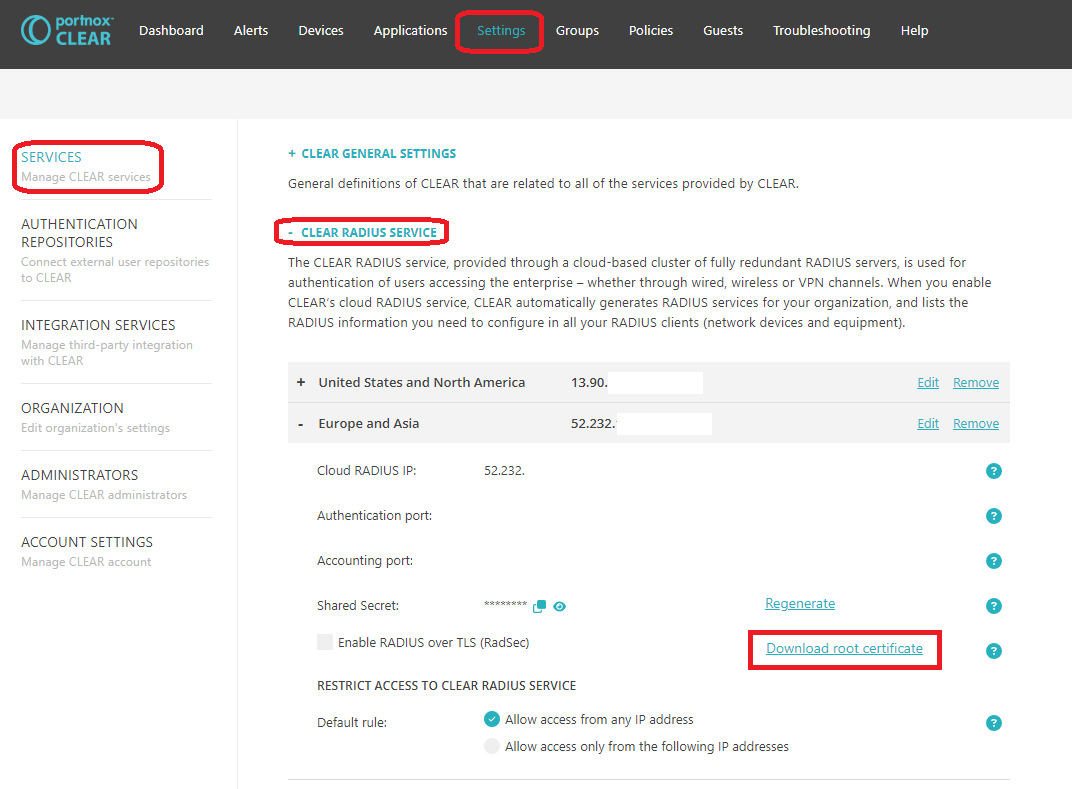
Task: Open Policies in top navigation
Action: 651,31
